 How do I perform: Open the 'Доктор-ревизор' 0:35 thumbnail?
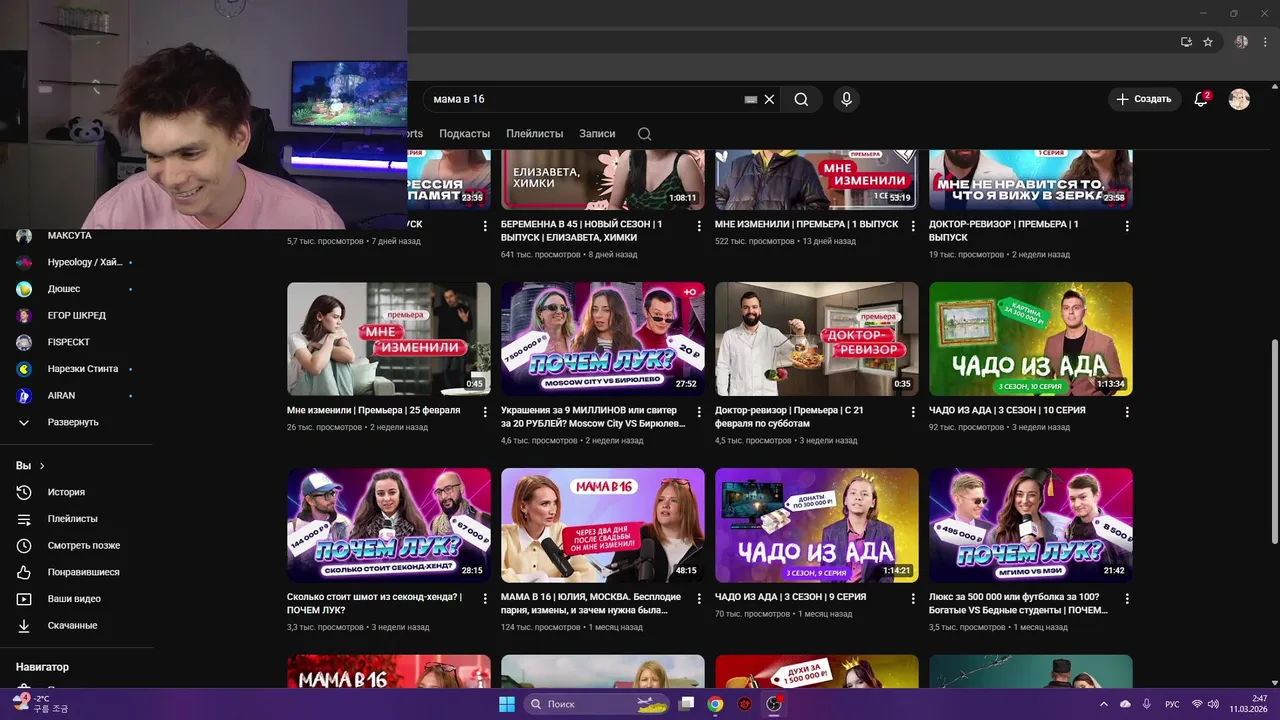tap(817, 339)
